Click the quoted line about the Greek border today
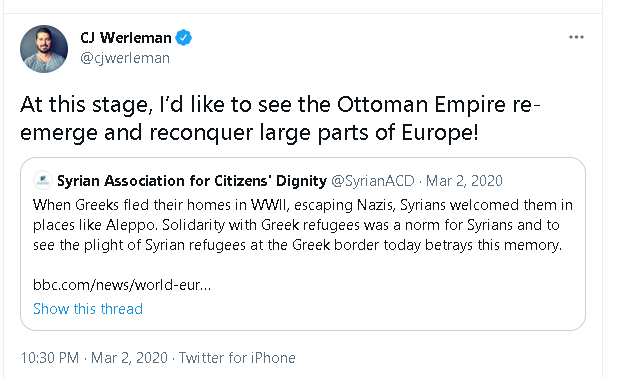 point(298,245)
